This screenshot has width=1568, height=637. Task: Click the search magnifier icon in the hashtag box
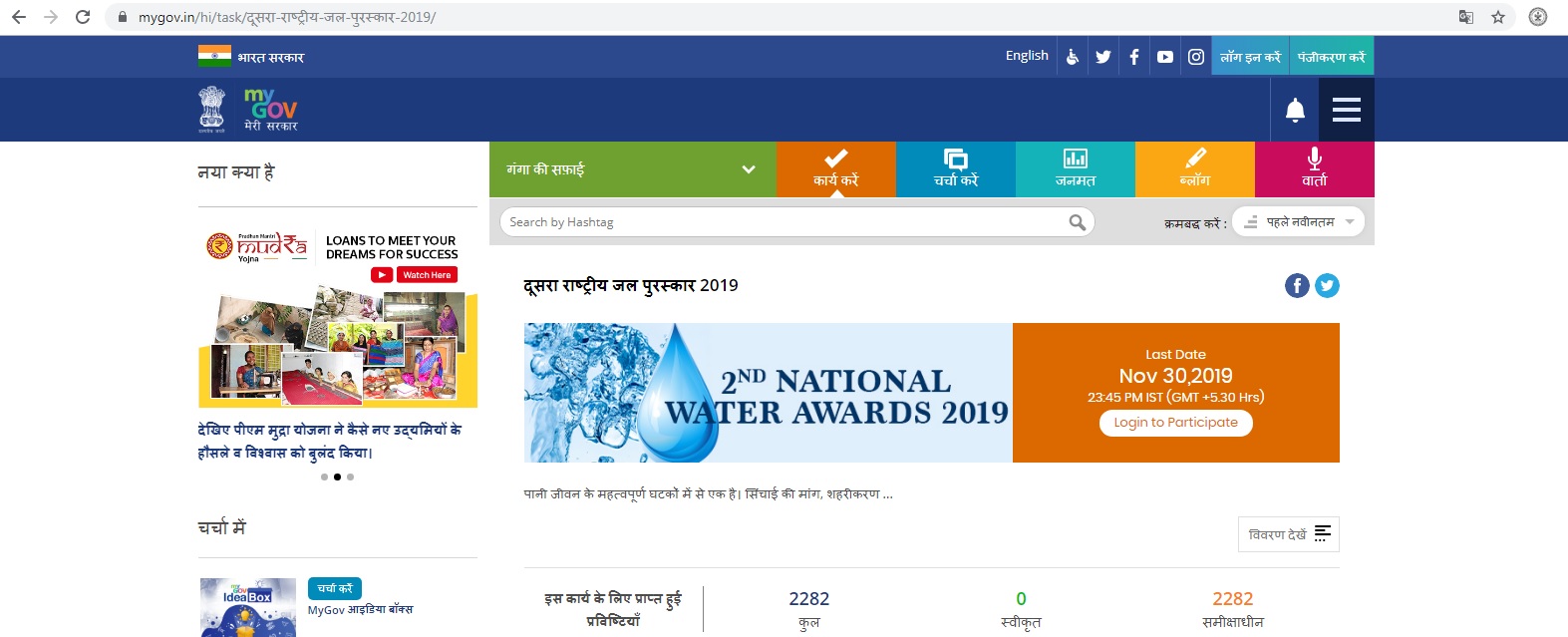[1078, 222]
